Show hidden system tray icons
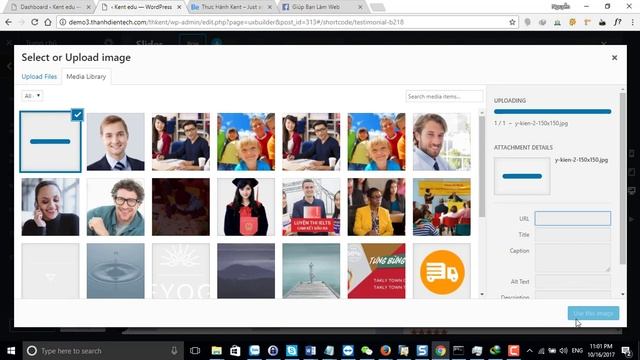 pos(529,351)
